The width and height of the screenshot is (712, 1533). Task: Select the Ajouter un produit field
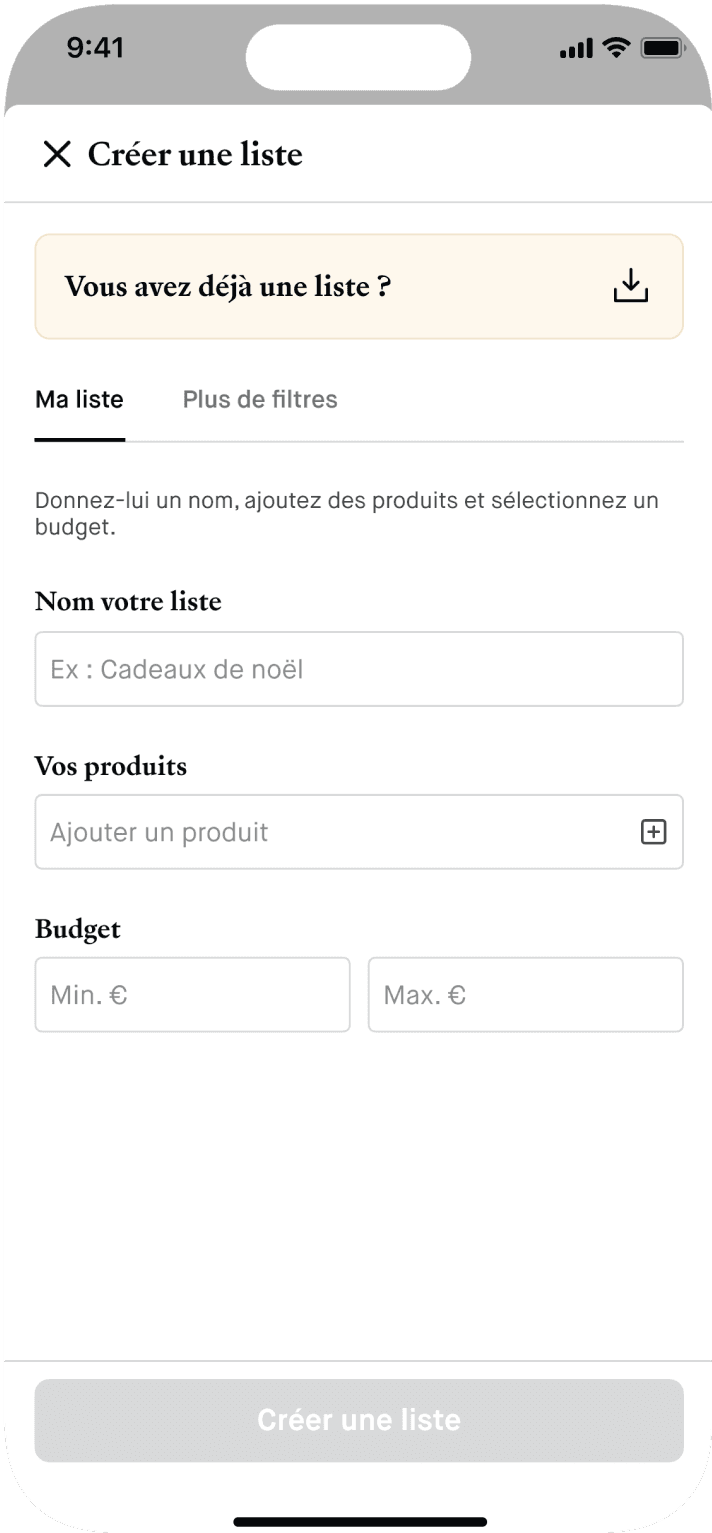(330, 832)
